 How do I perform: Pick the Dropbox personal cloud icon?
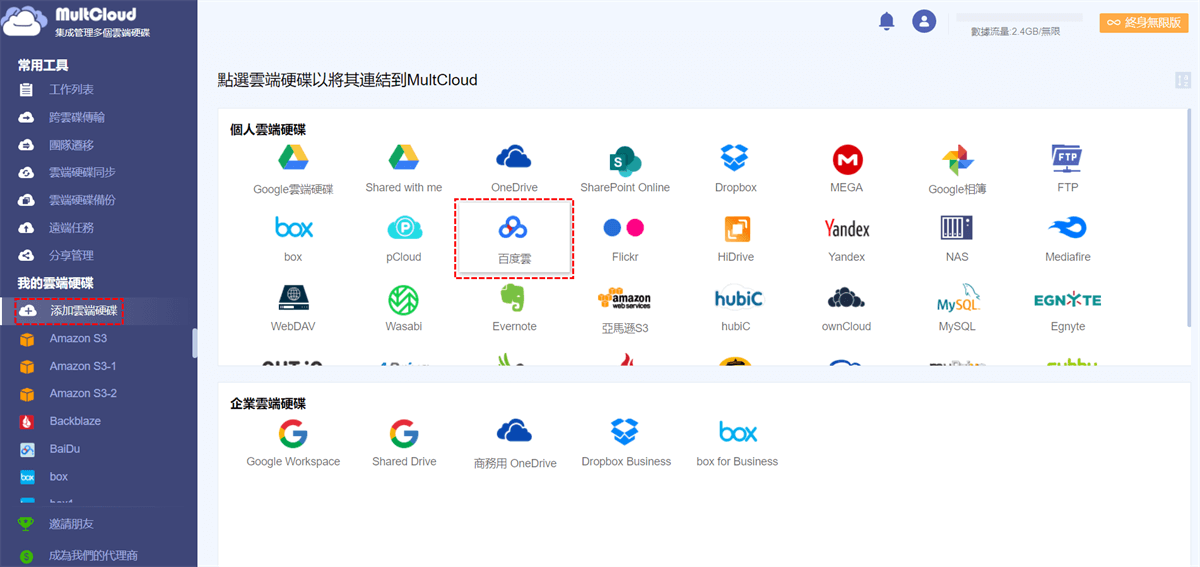pos(735,158)
